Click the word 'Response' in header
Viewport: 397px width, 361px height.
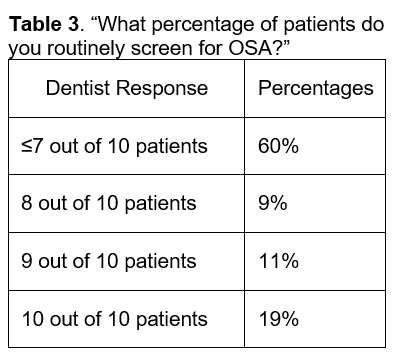pyautogui.click(x=162, y=88)
